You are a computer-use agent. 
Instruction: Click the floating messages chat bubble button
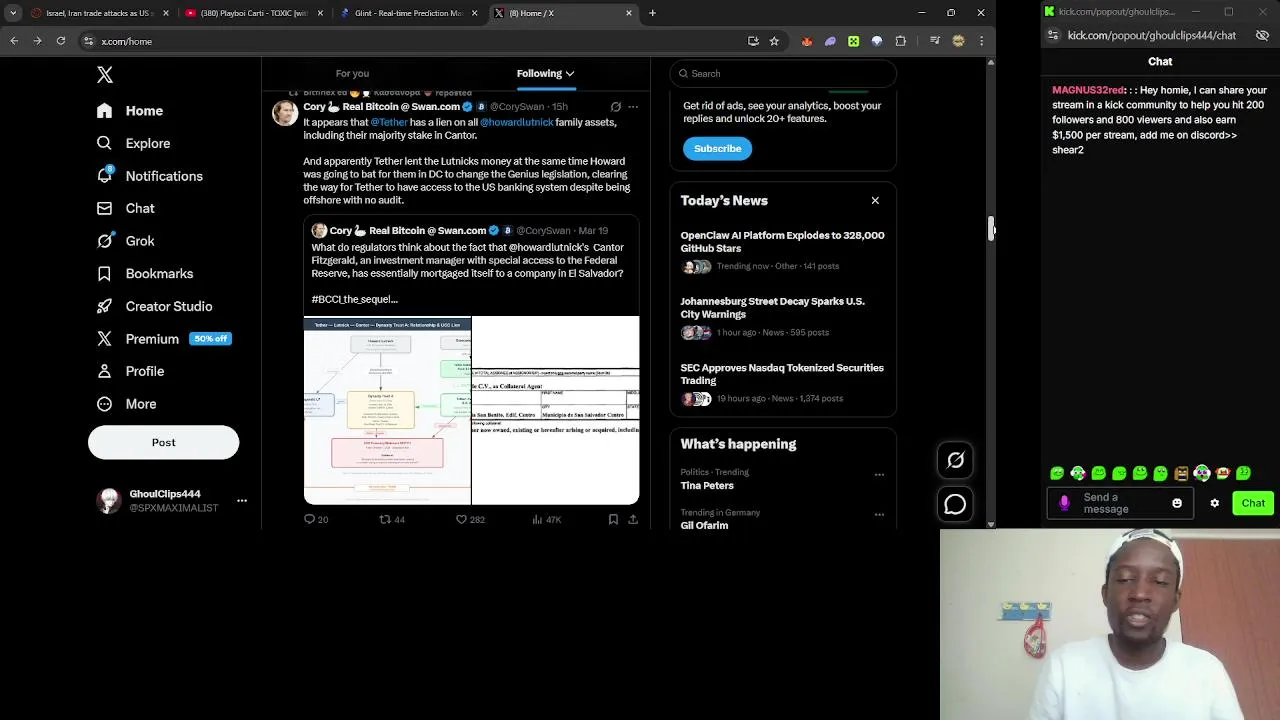(955, 505)
